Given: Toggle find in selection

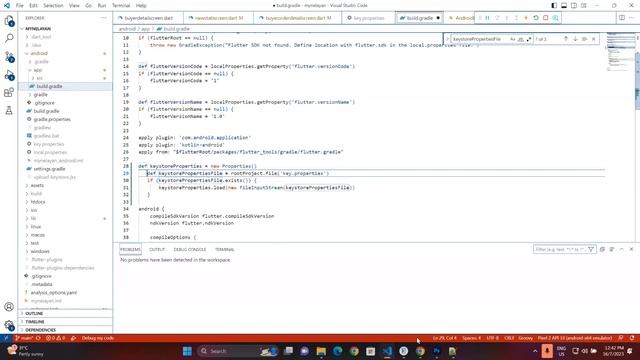Looking at the screenshot, I should (x=584, y=39).
